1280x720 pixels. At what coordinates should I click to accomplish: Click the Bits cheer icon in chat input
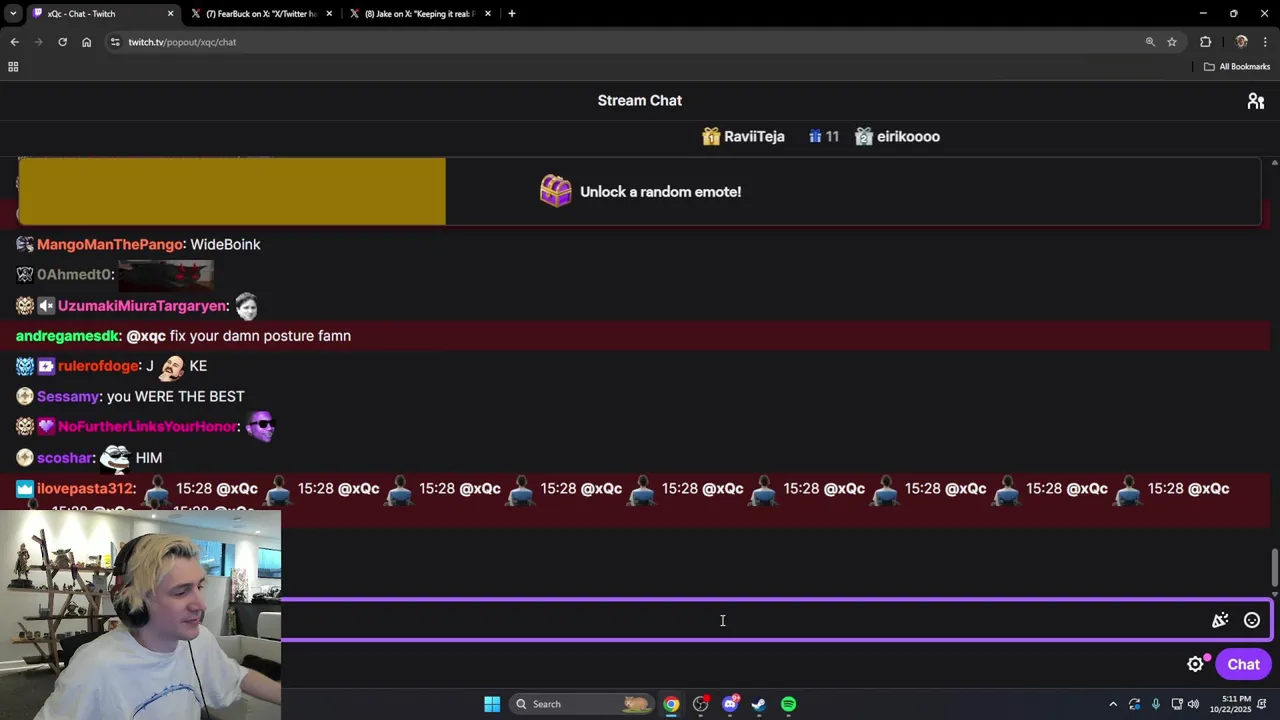tap(1220, 621)
